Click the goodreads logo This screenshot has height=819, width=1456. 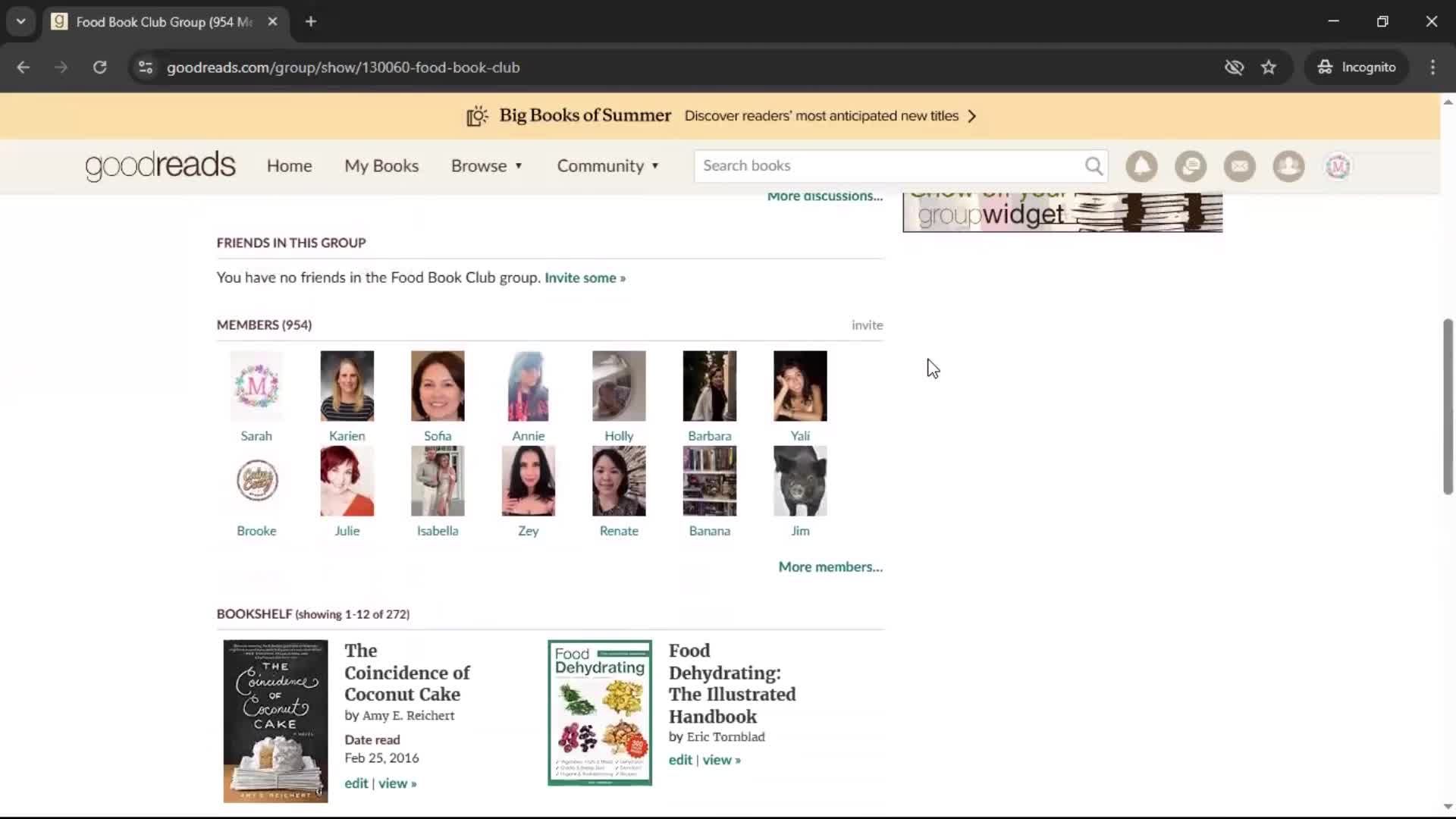point(160,166)
